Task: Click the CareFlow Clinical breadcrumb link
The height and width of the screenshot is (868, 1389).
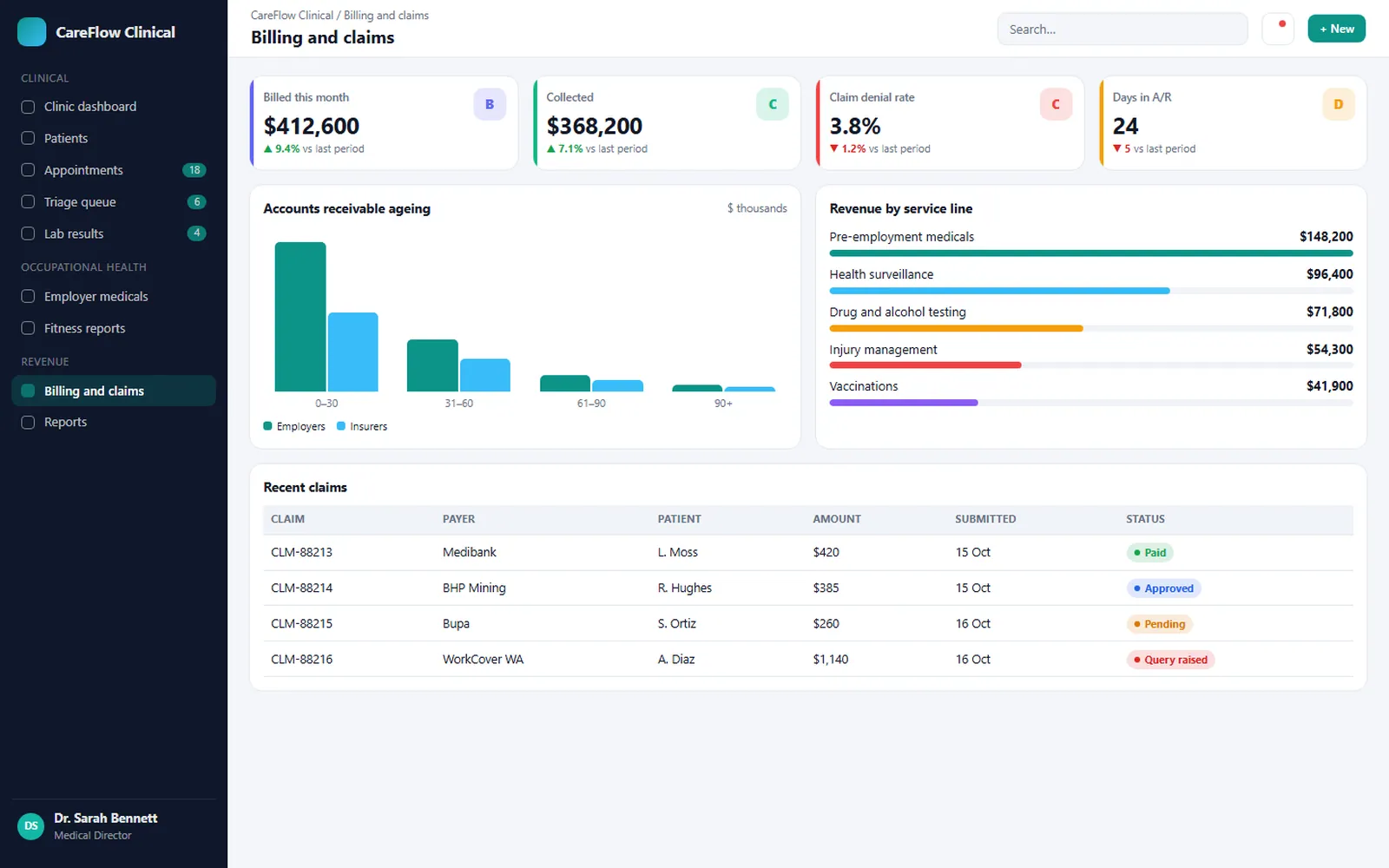Action: tap(292, 16)
